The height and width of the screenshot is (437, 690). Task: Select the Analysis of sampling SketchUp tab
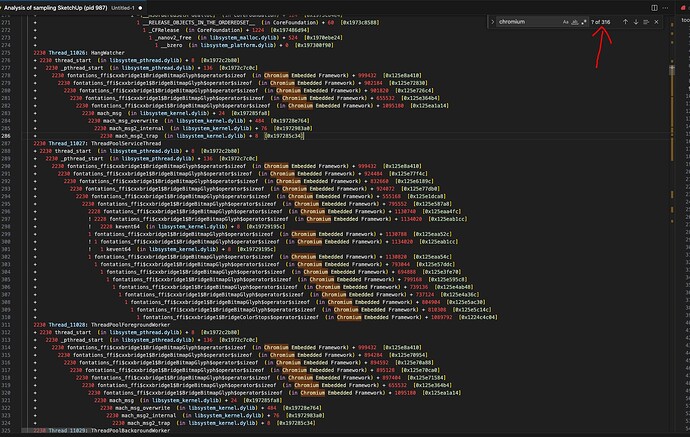pos(73,7)
